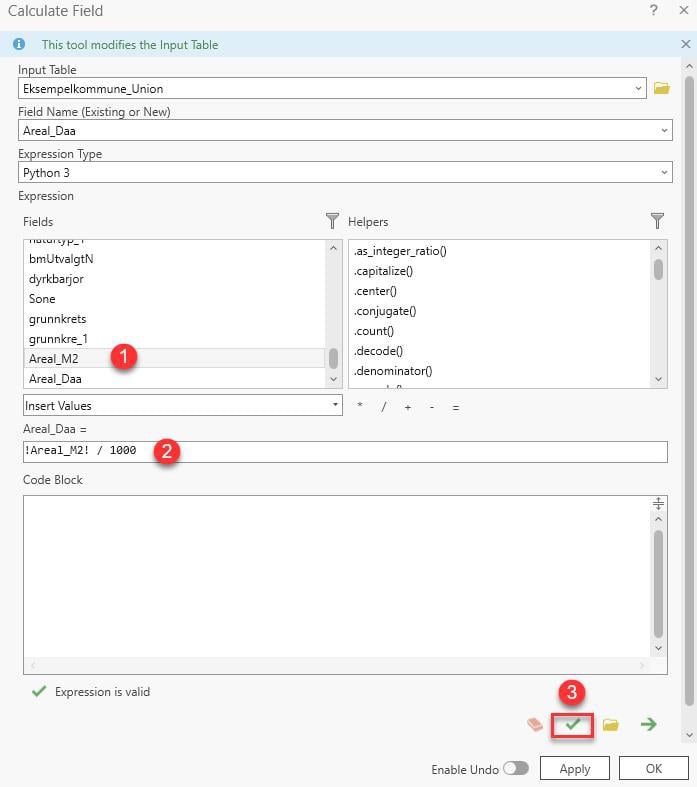Open the Helpers filter funnel icon
The height and width of the screenshot is (787, 697).
657,221
